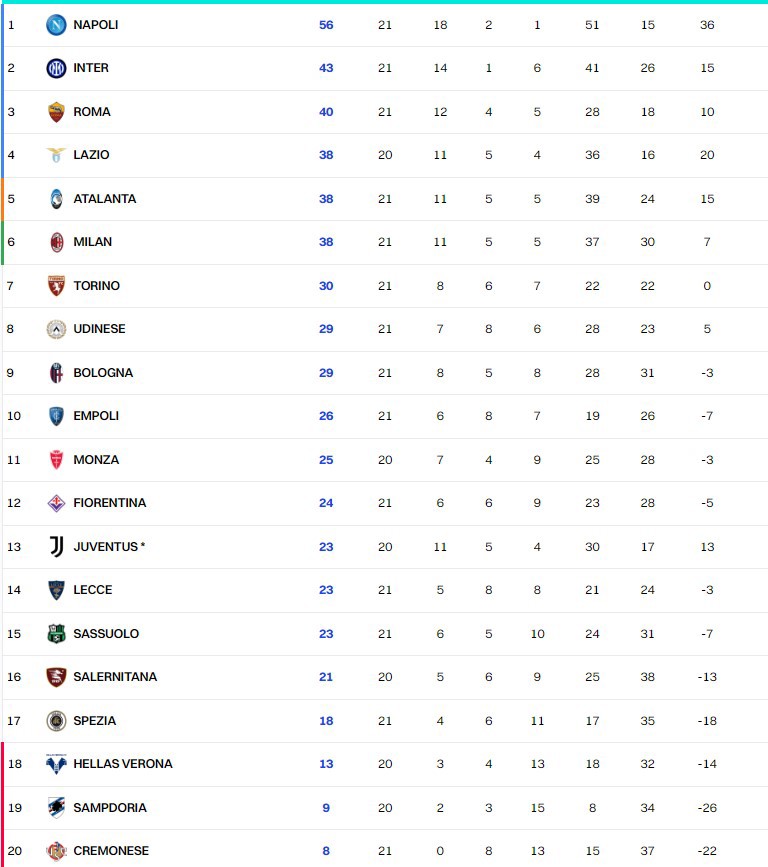
Task: Click the Hellas Verona crest
Action: point(56,764)
